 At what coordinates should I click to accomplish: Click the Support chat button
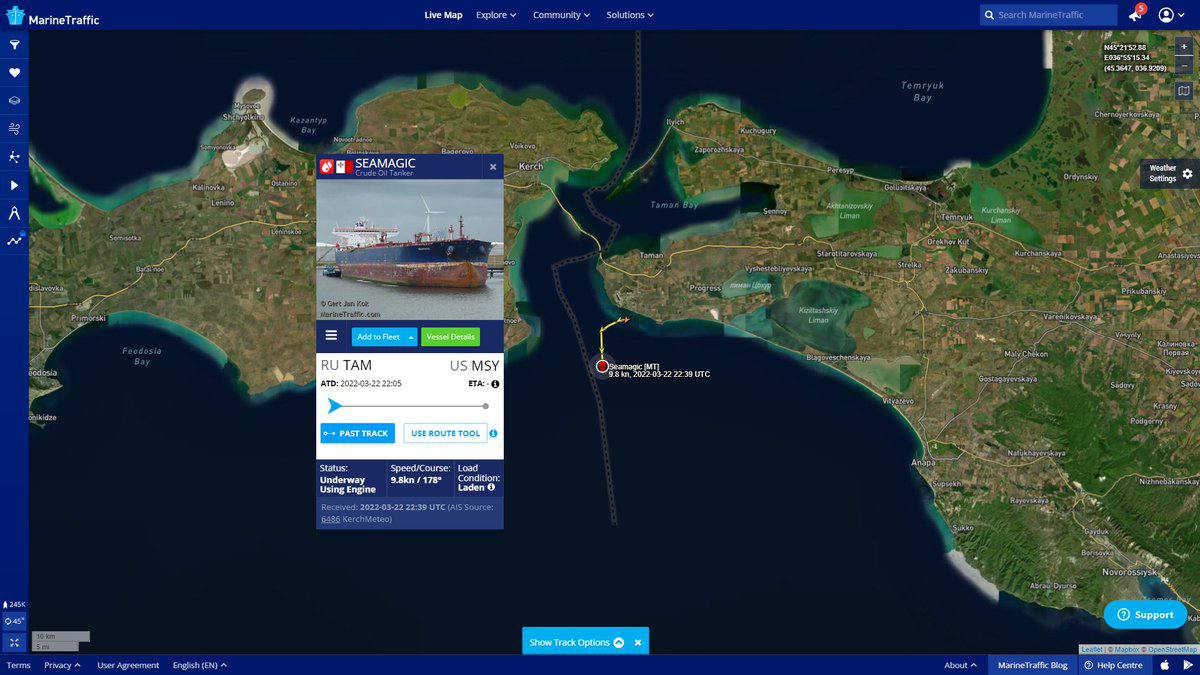(x=1145, y=614)
